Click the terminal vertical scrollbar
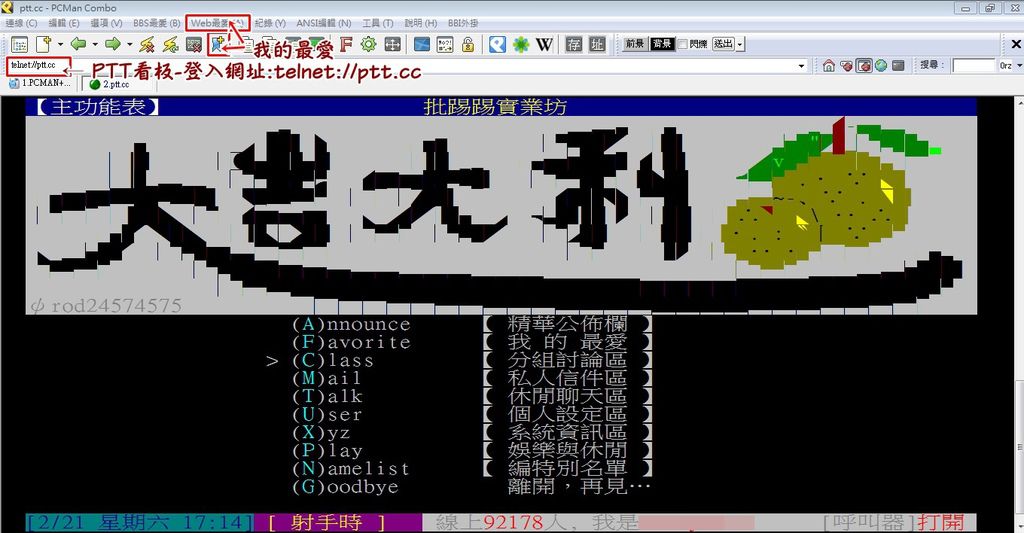 coord(1019,314)
